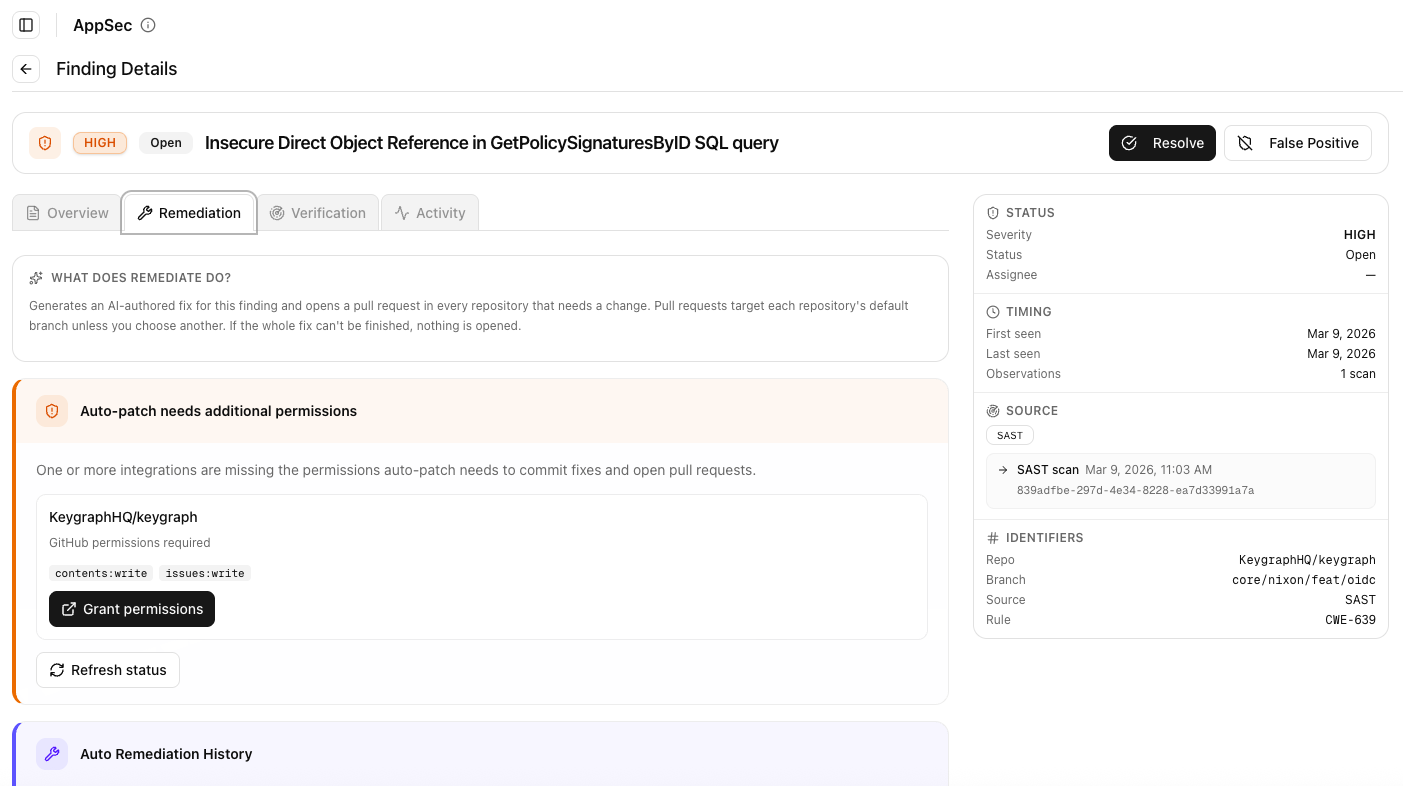Image resolution: width=1403 pixels, height=786 pixels.
Task: Open the Overview tab
Action: tap(67, 213)
